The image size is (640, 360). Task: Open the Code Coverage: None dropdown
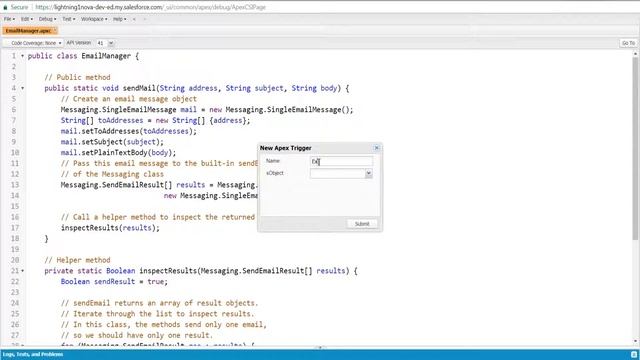point(36,43)
